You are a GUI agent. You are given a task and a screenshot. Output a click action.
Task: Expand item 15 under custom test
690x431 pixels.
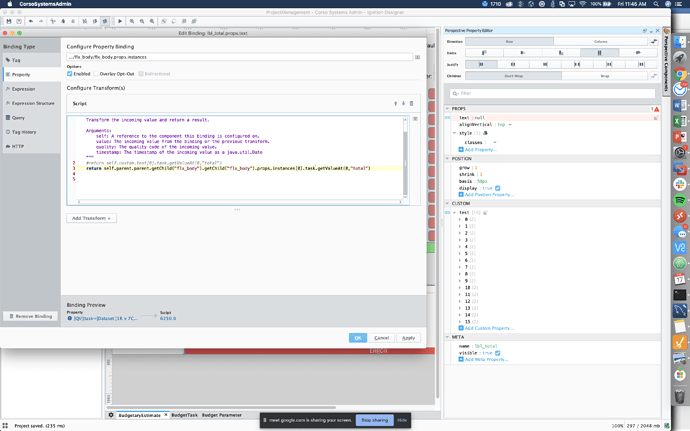(x=460, y=321)
